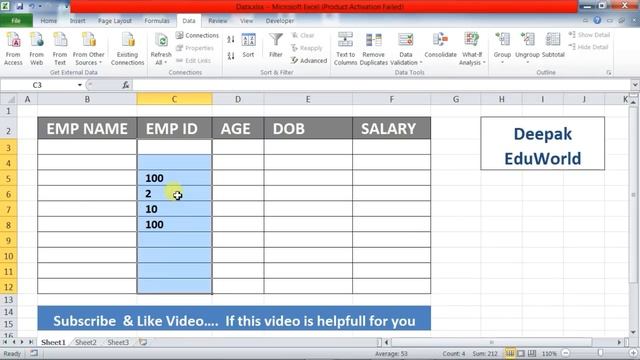Switch to the Insert tab
Screen dimensions: 640x360
78,20
